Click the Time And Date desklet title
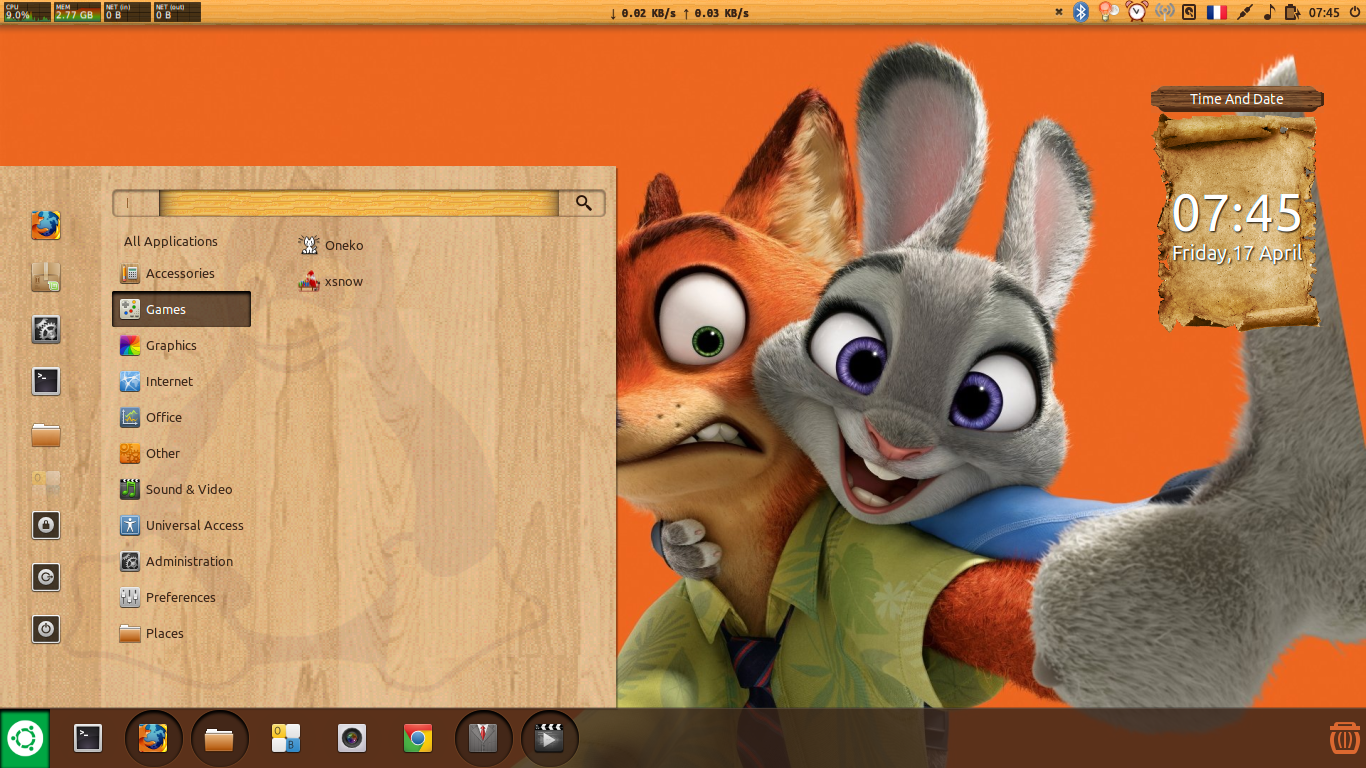 pyautogui.click(x=1237, y=99)
